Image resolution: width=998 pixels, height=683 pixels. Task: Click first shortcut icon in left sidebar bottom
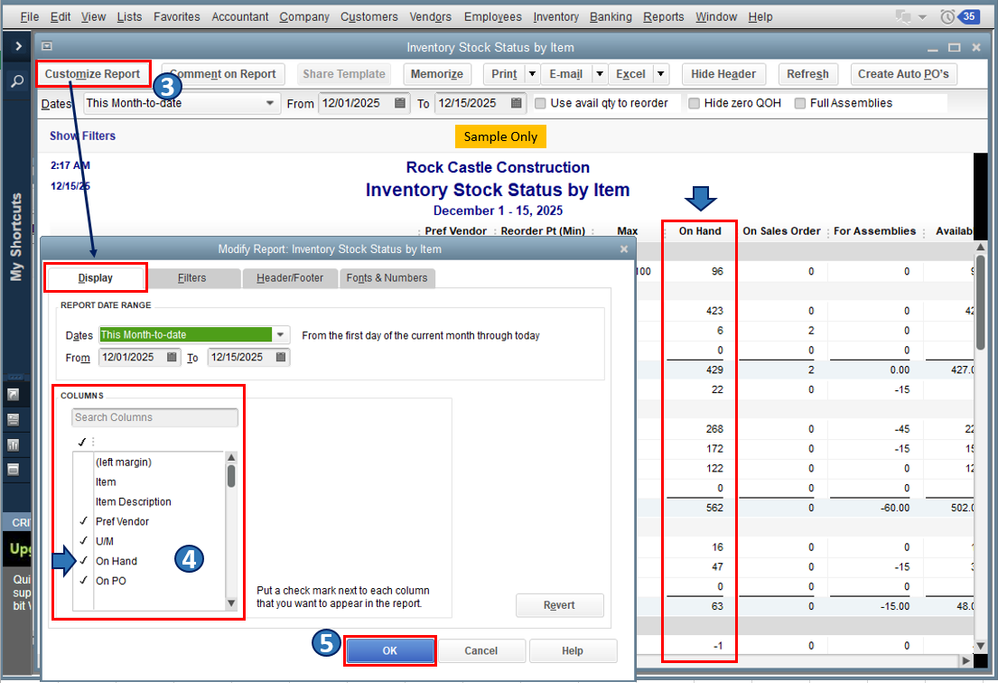pos(13,395)
